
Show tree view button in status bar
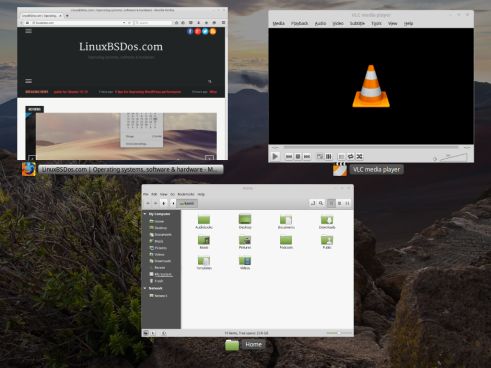[153, 333]
